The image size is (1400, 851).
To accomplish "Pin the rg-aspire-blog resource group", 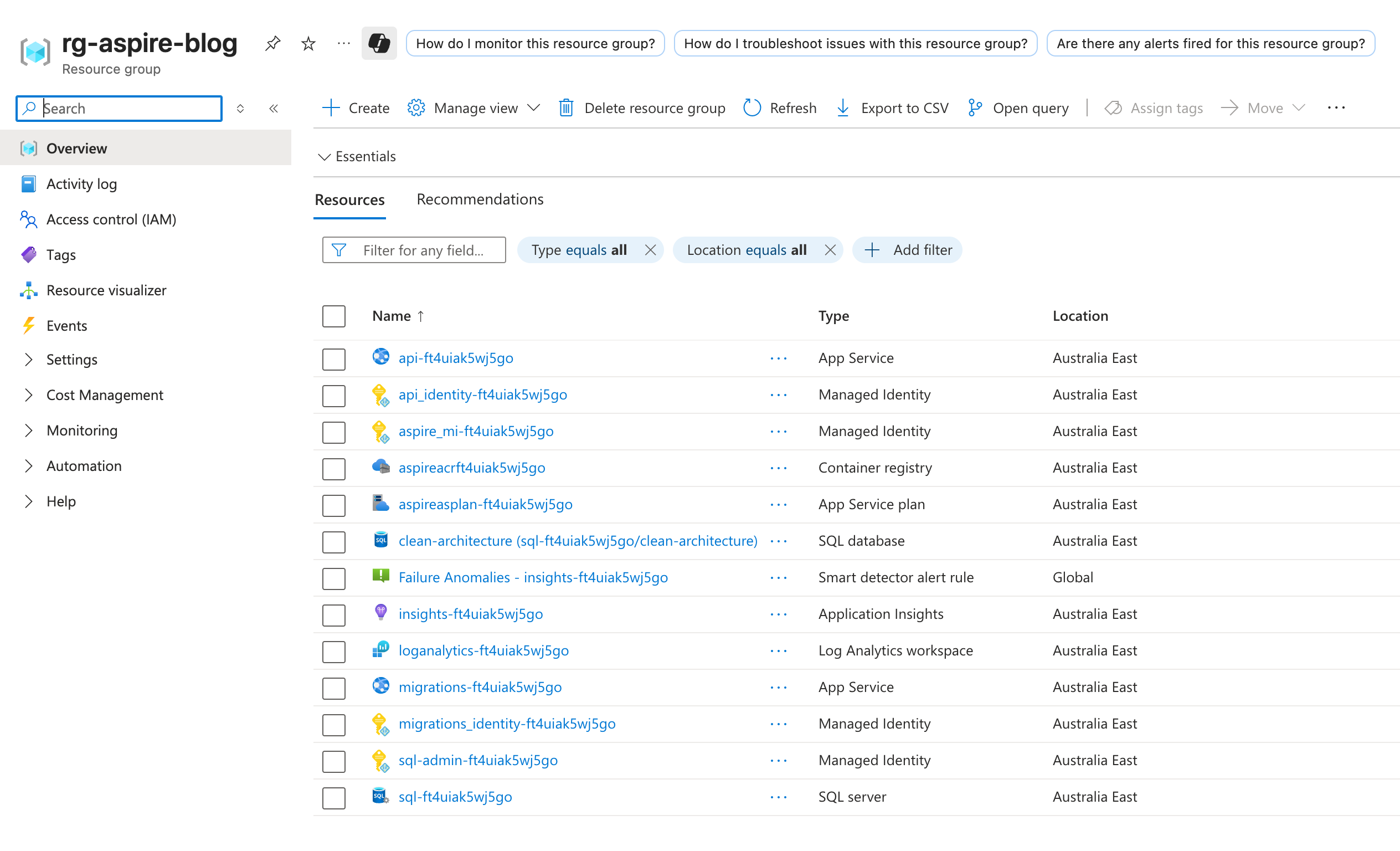I will [272, 43].
